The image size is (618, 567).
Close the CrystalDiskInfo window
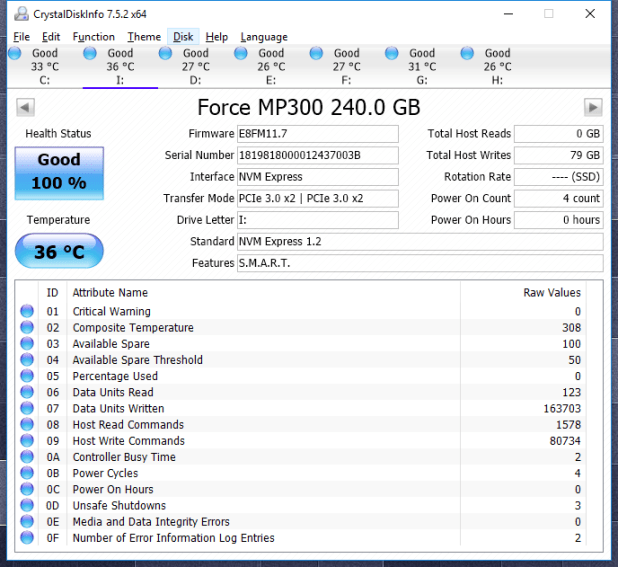pos(590,14)
